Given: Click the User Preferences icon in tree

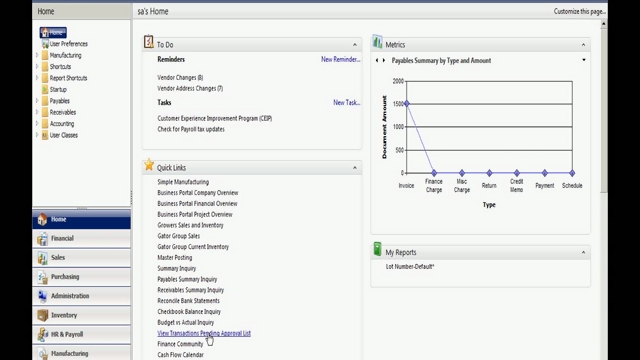Looking at the screenshot, I should 45,44.
